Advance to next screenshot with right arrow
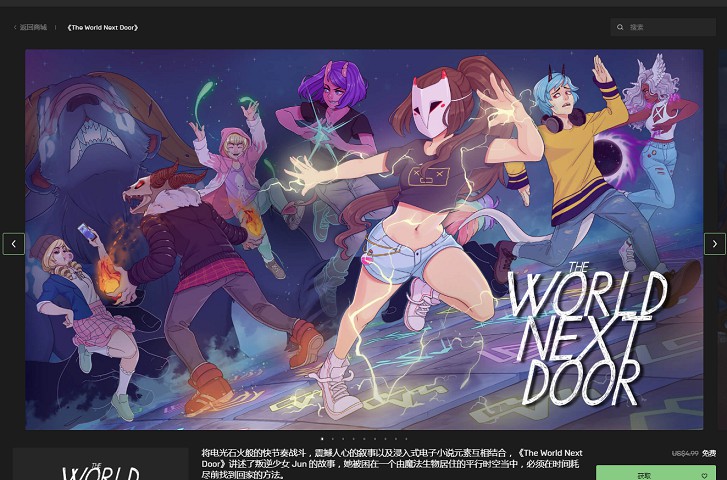 (x=714, y=243)
